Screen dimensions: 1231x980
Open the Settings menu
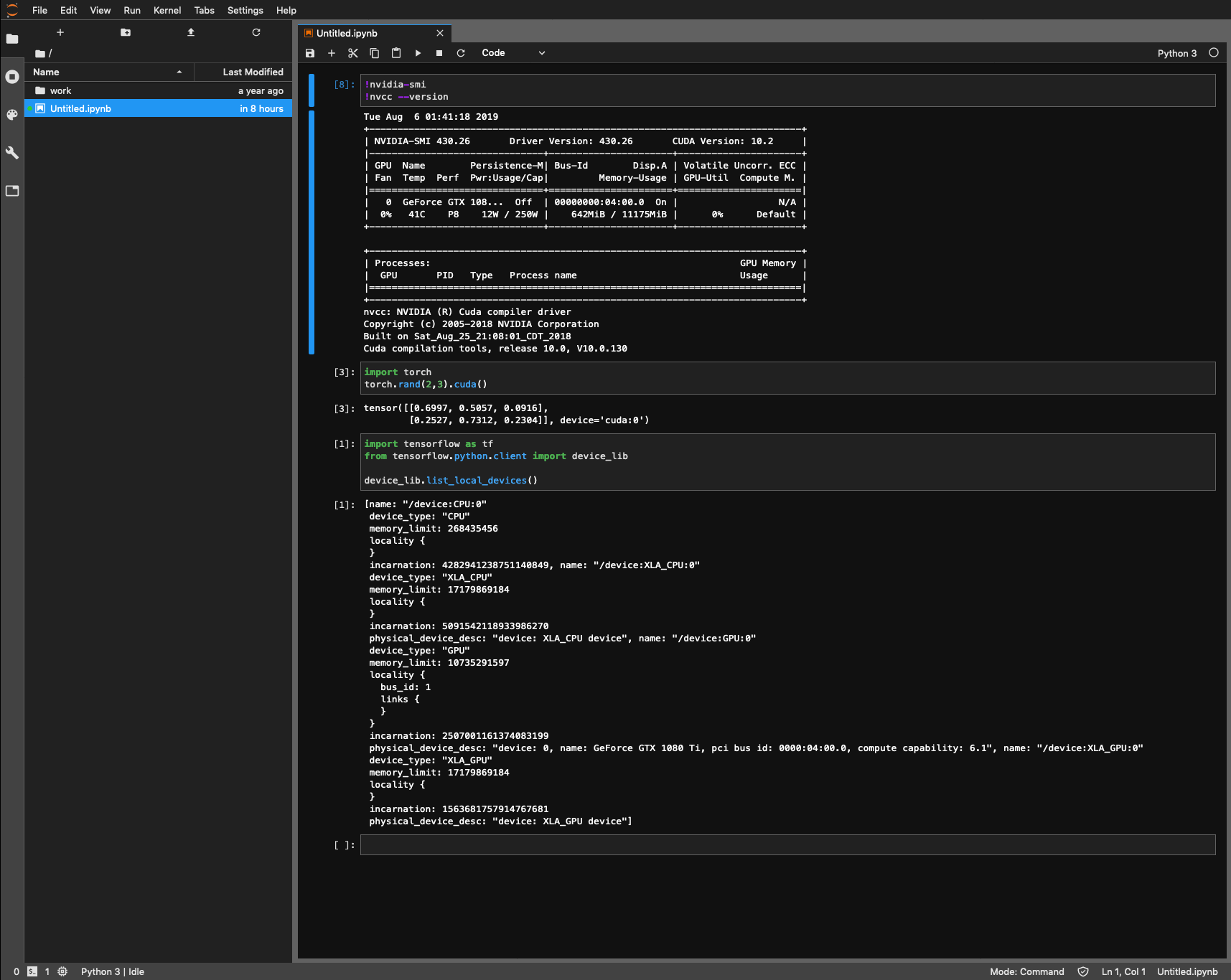245,10
